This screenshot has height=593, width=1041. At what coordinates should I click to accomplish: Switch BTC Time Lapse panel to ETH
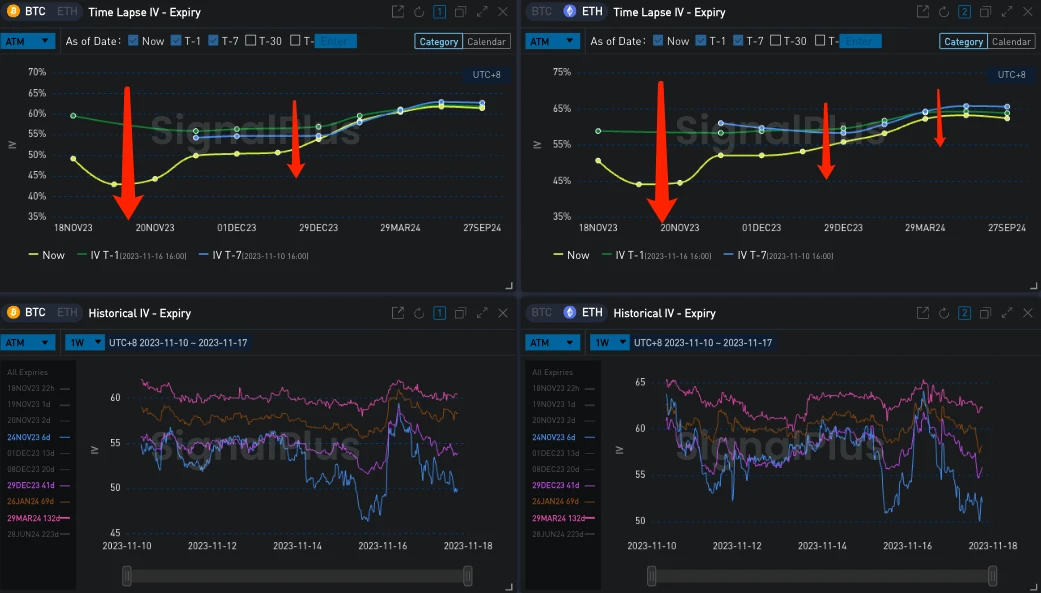(x=66, y=12)
